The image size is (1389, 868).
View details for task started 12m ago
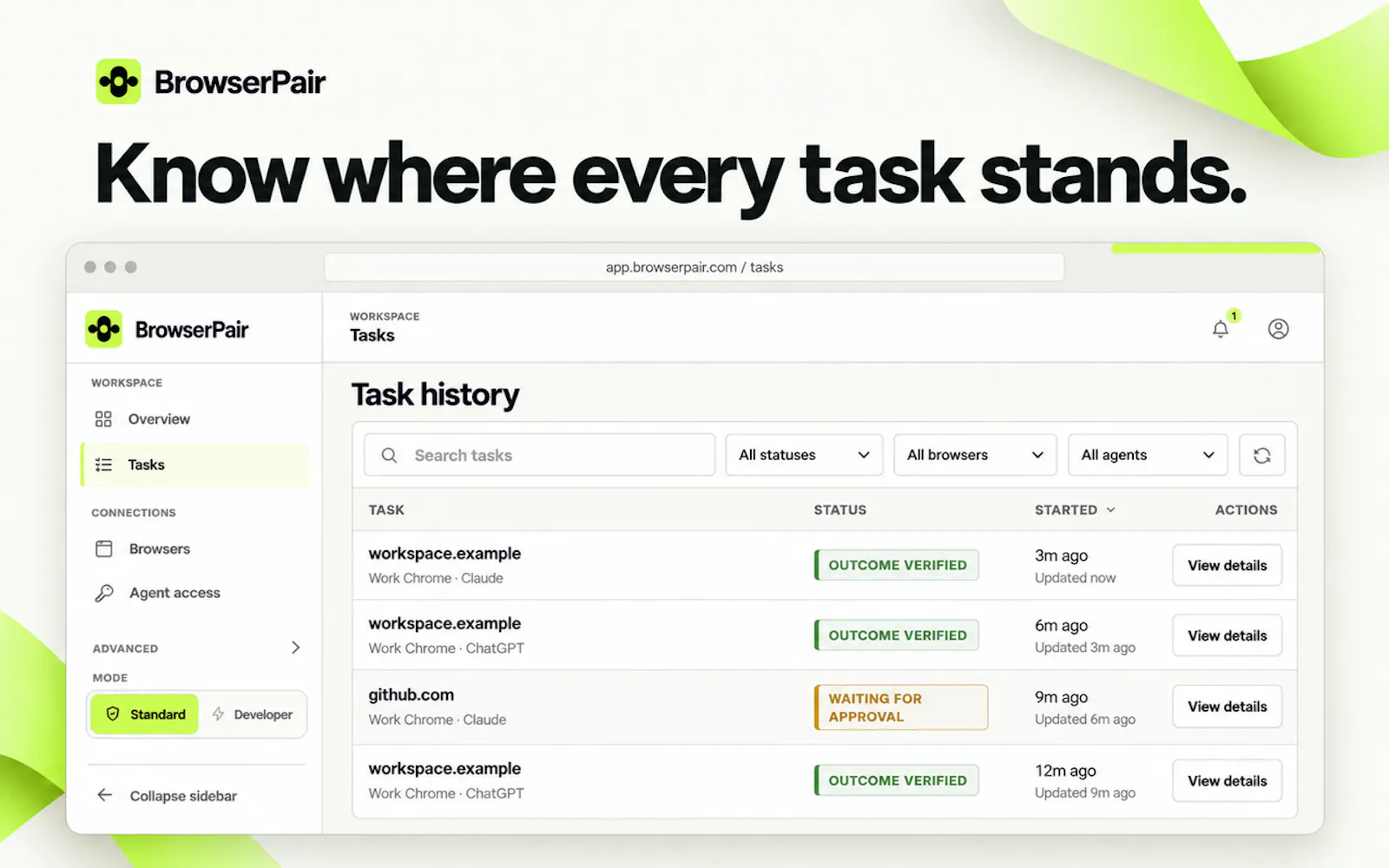coord(1227,780)
